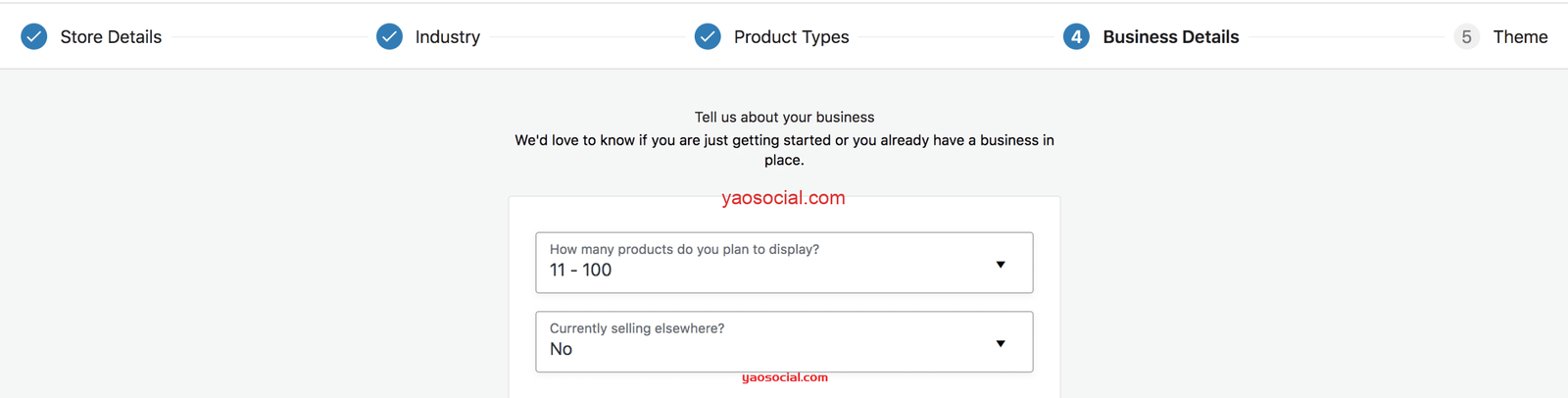Jump to the Theme step label

[x=1520, y=37]
